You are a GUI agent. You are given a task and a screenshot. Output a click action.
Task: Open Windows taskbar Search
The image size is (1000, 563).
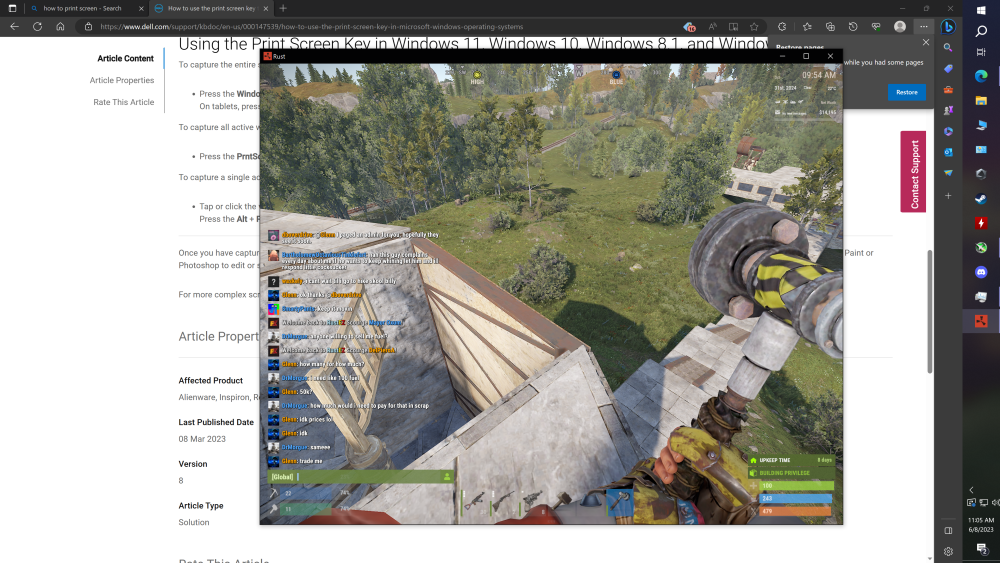coord(981,31)
